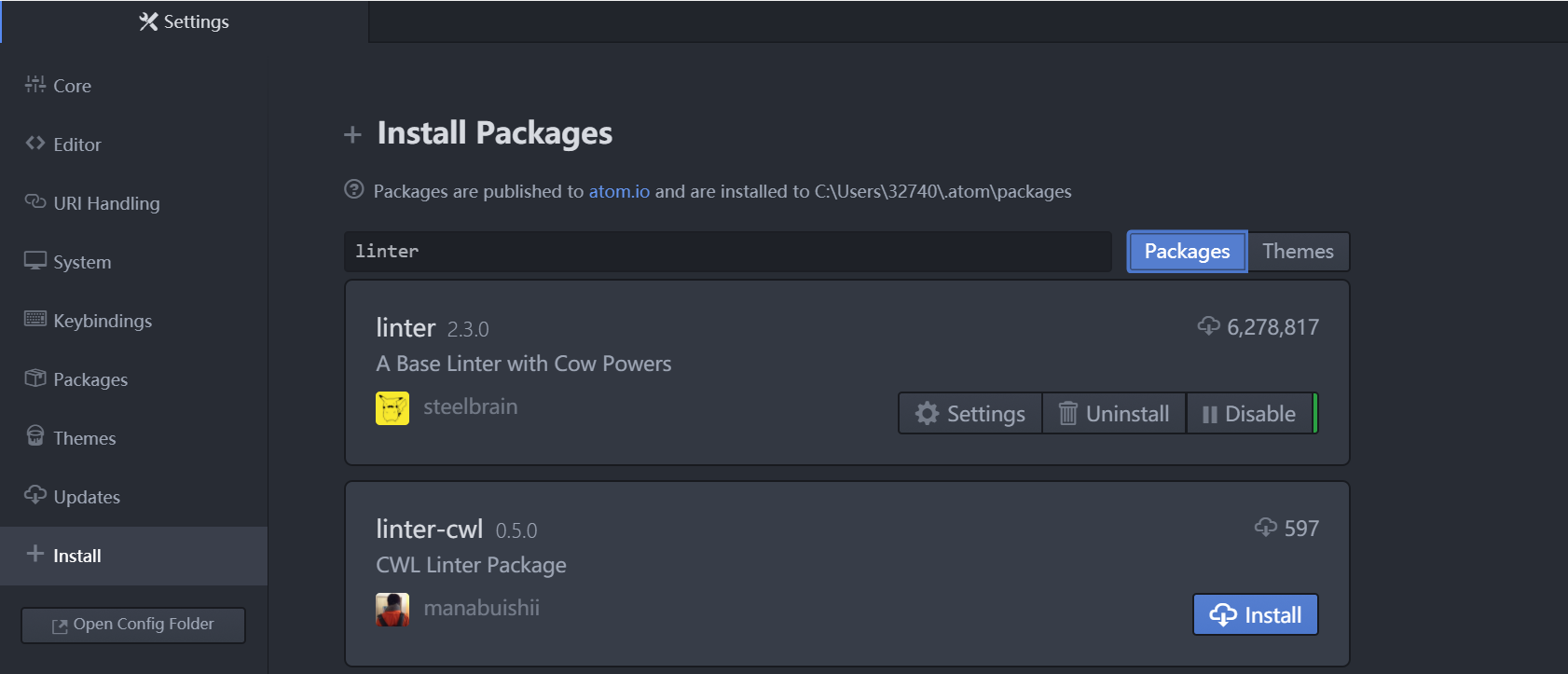
Task: Click the URI Handling link icon
Action: (35, 202)
